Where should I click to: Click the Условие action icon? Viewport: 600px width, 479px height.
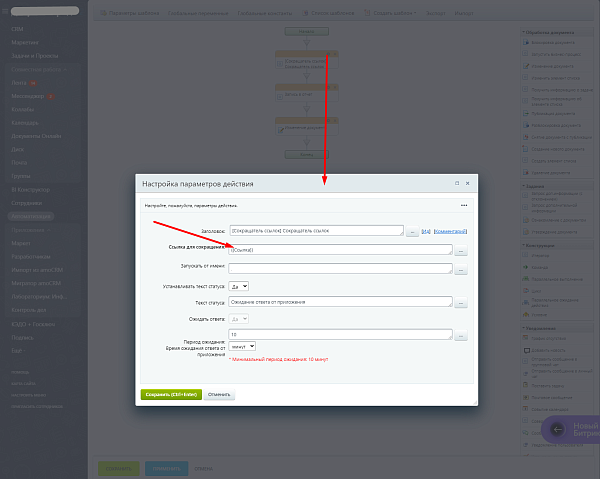point(526,314)
